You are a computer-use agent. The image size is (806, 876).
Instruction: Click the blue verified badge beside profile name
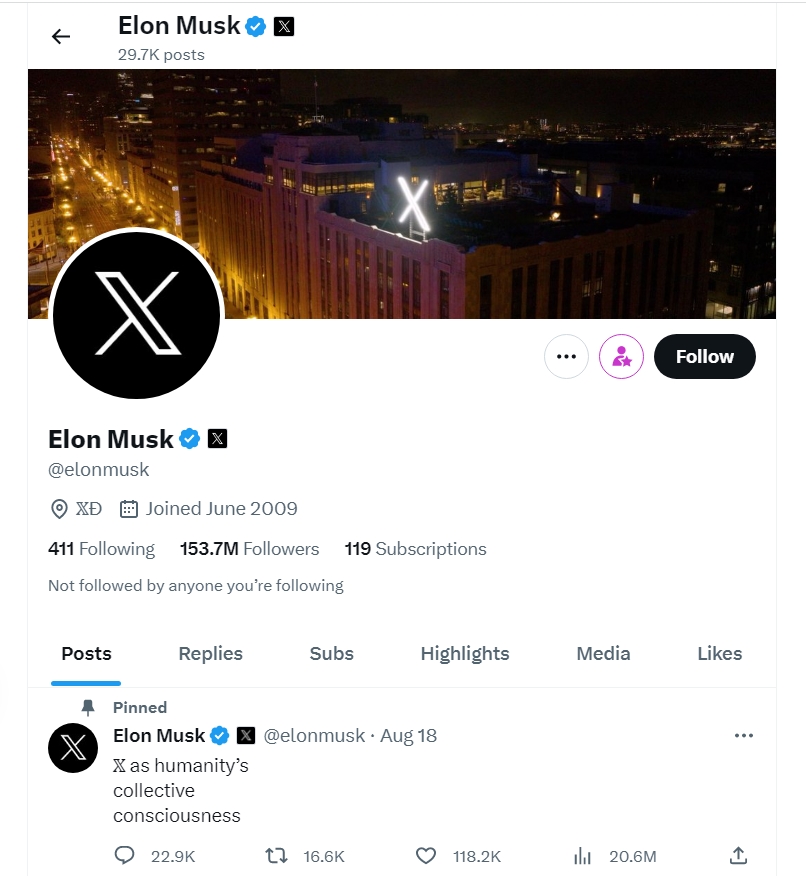tap(190, 438)
